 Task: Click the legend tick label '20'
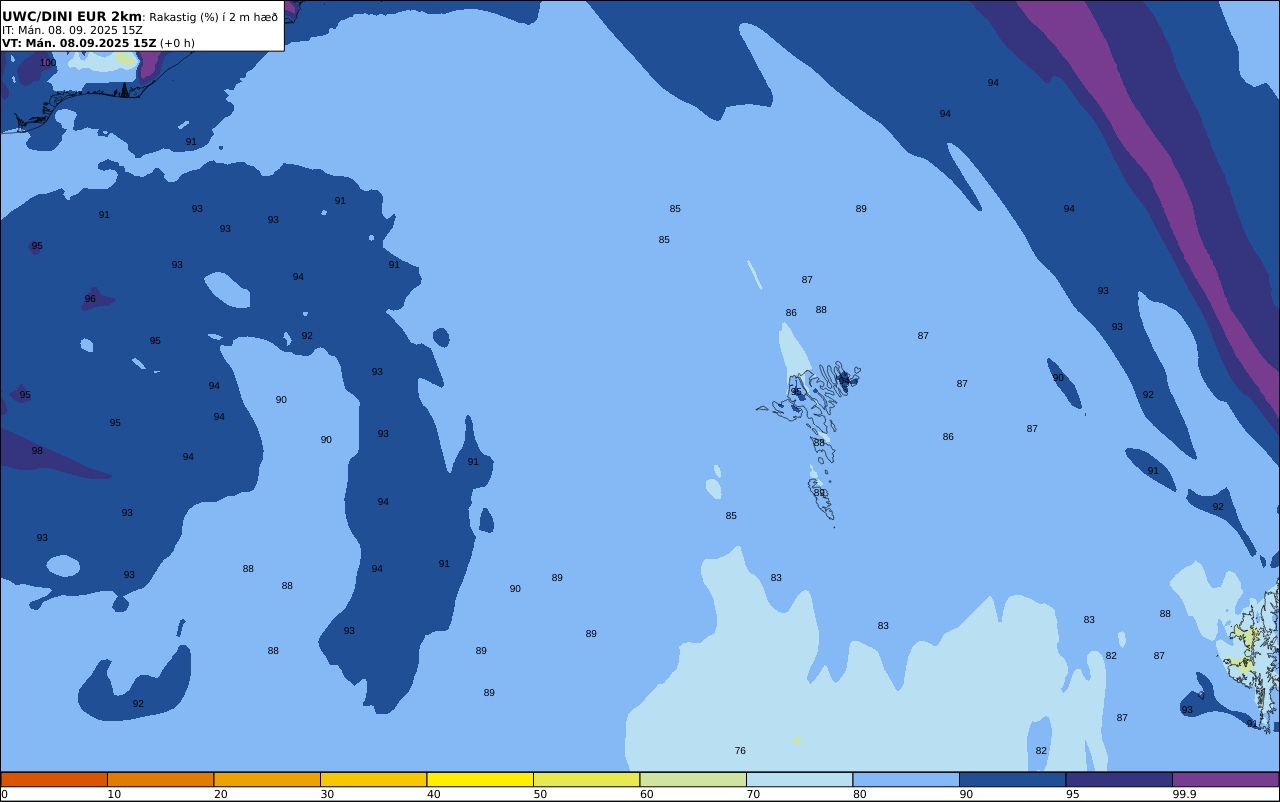(220, 794)
